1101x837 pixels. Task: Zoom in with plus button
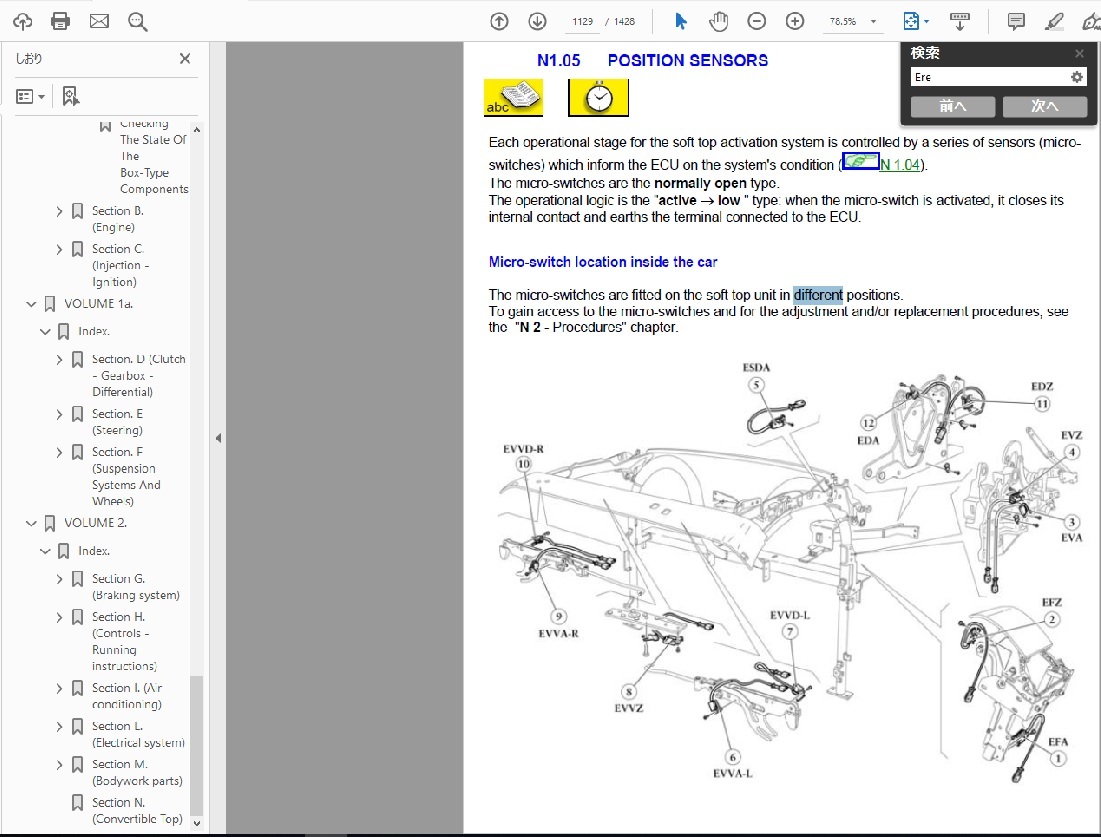[795, 22]
